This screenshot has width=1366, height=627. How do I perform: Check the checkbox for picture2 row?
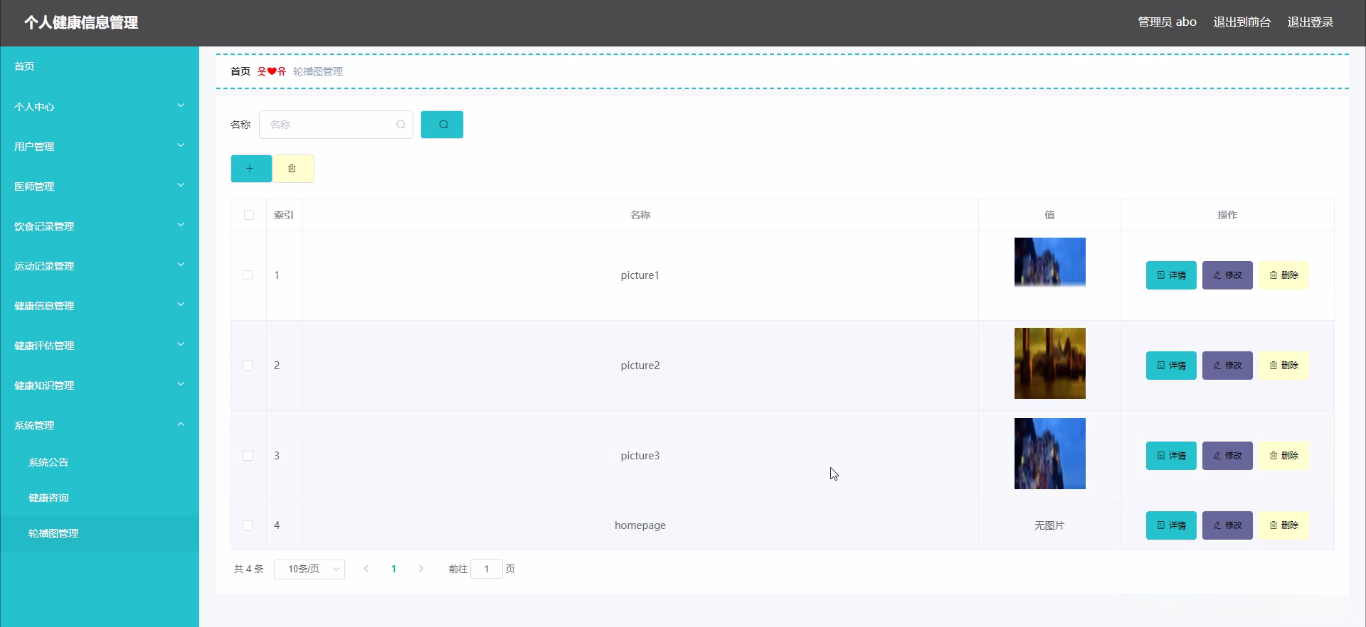pyautogui.click(x=249, y=365)
